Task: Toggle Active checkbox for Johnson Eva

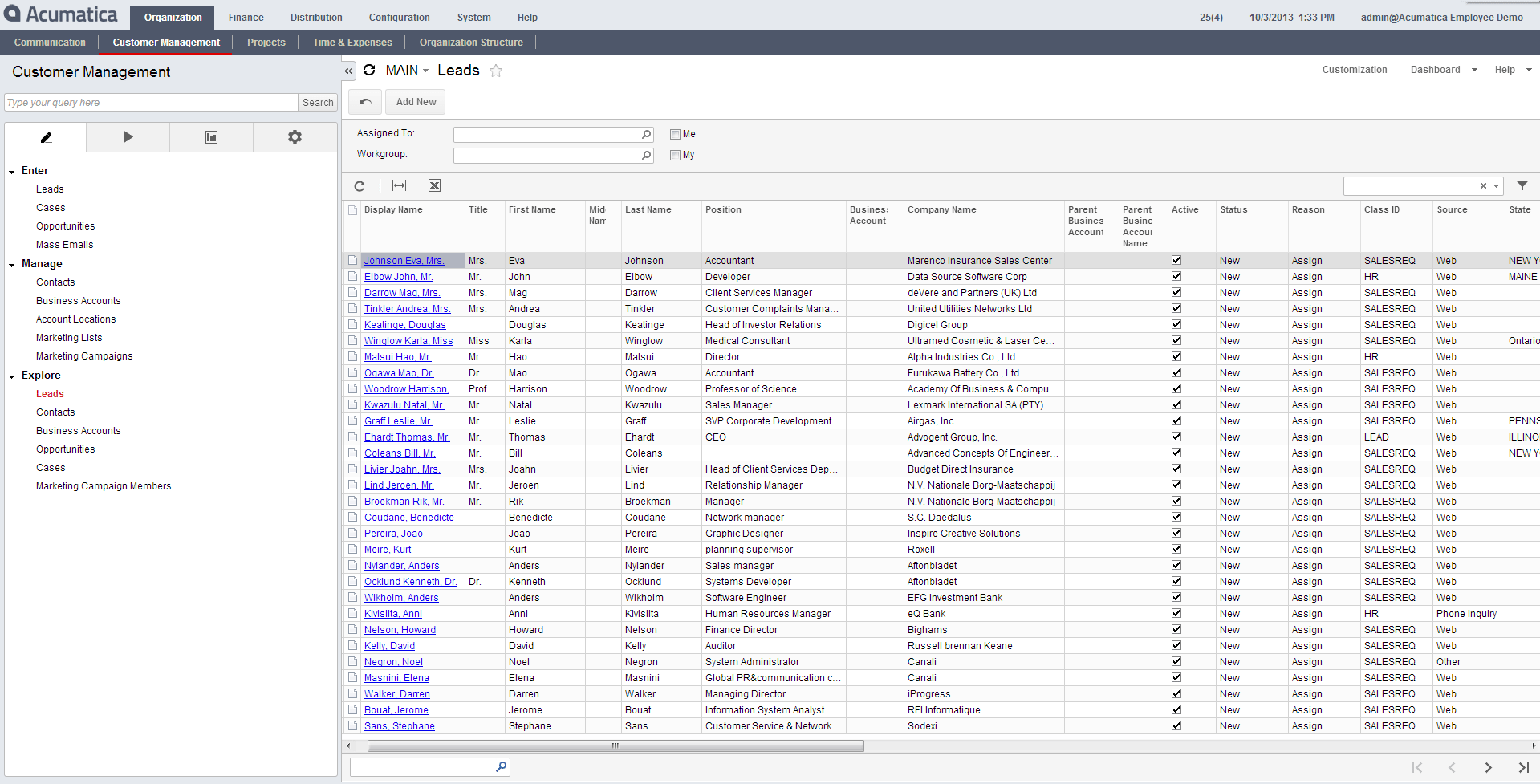Action: [x=1176, y=261]
